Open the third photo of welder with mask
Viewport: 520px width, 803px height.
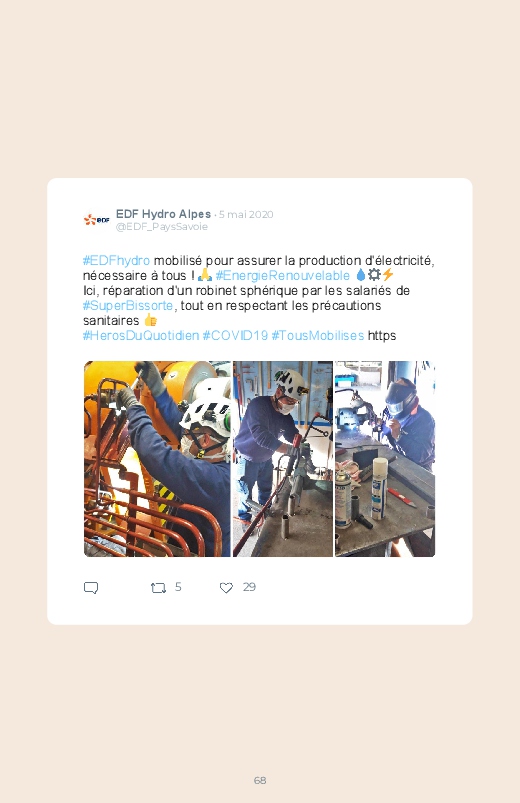click(x=385, y=459)
